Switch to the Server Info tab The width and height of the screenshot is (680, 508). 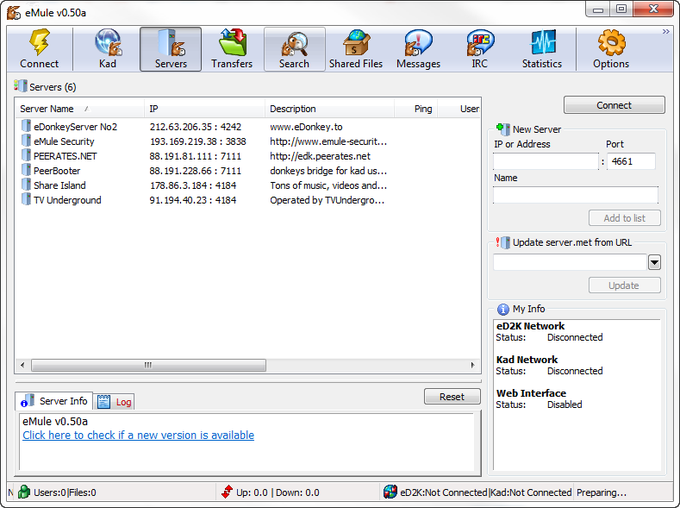point(54,401)
